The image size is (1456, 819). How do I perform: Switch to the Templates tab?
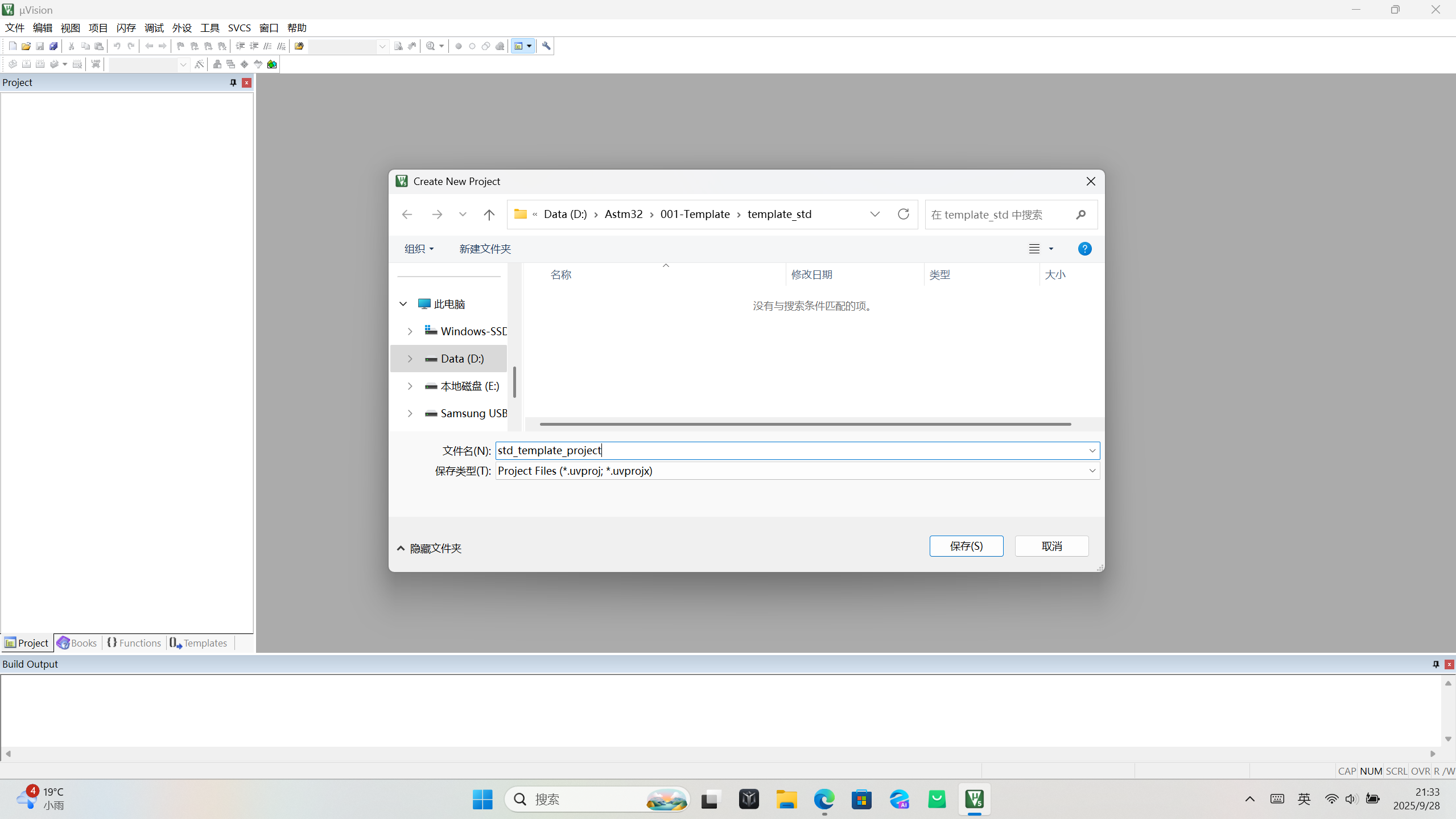click(199, 643)
